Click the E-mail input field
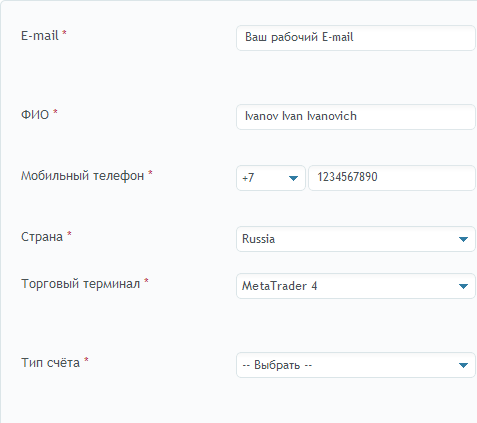477x423 pixels. coord(356,38)
